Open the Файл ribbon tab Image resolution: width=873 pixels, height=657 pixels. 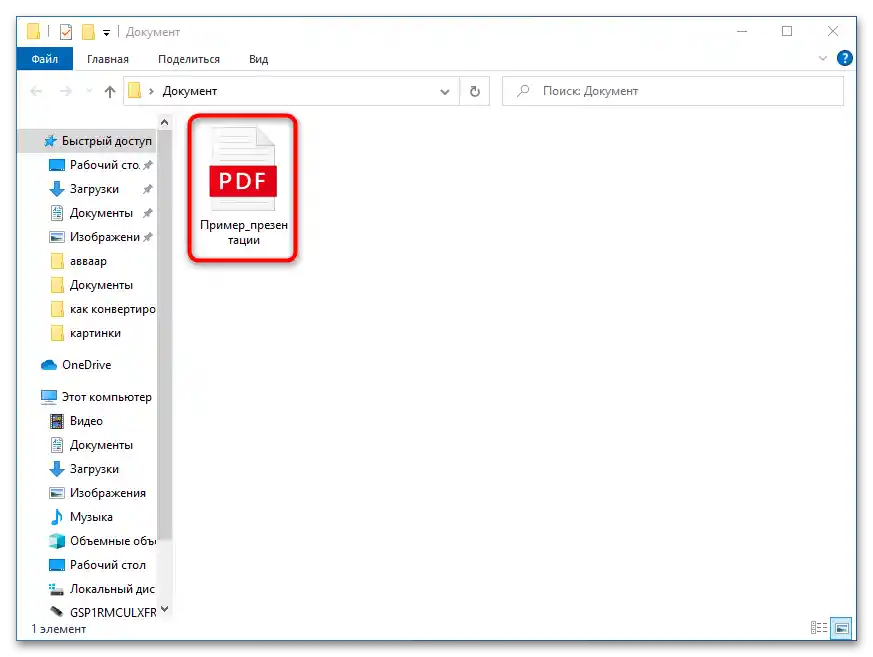pos(45,59)
